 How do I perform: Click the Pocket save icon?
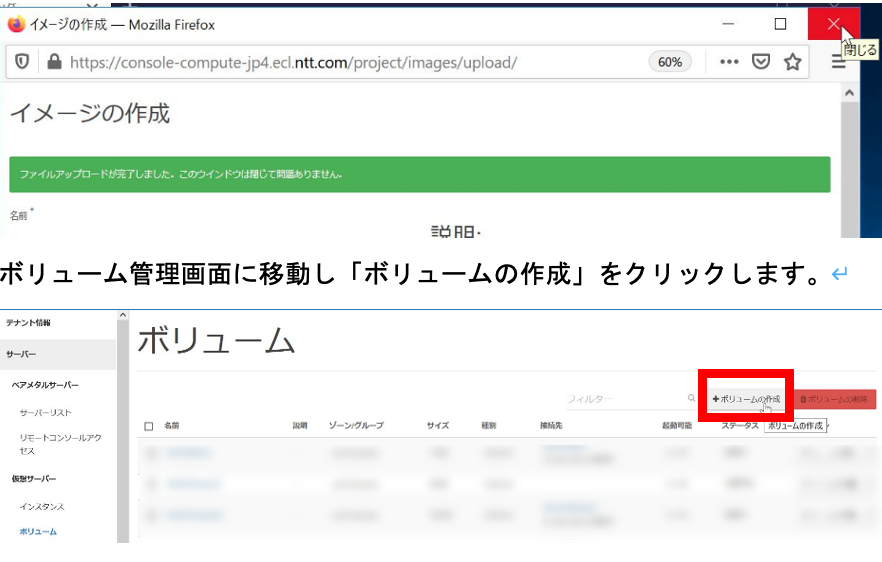pyautogui.click(x=761, y=62)
